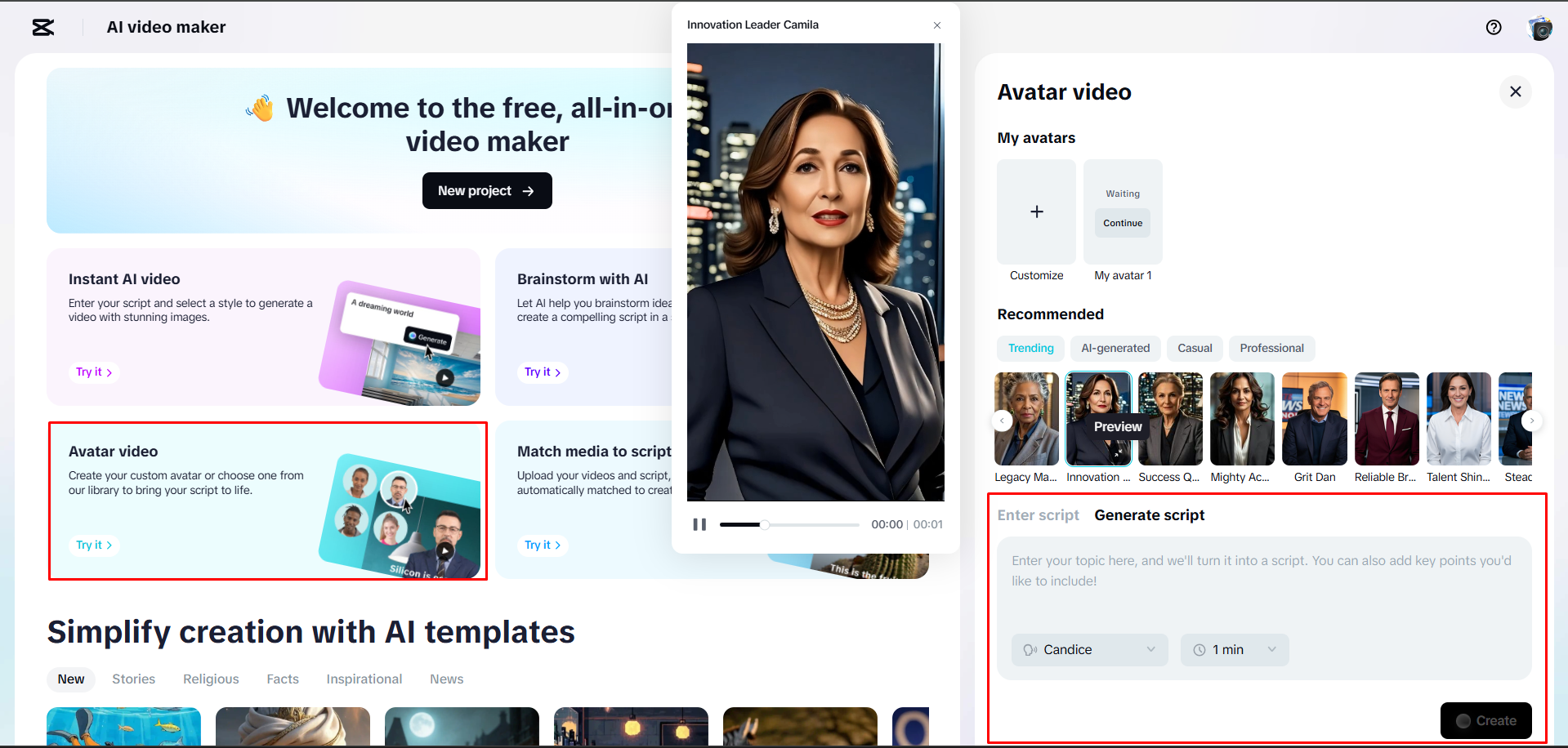
Task: Open the help question mark icon
Action: [1494, 27]
